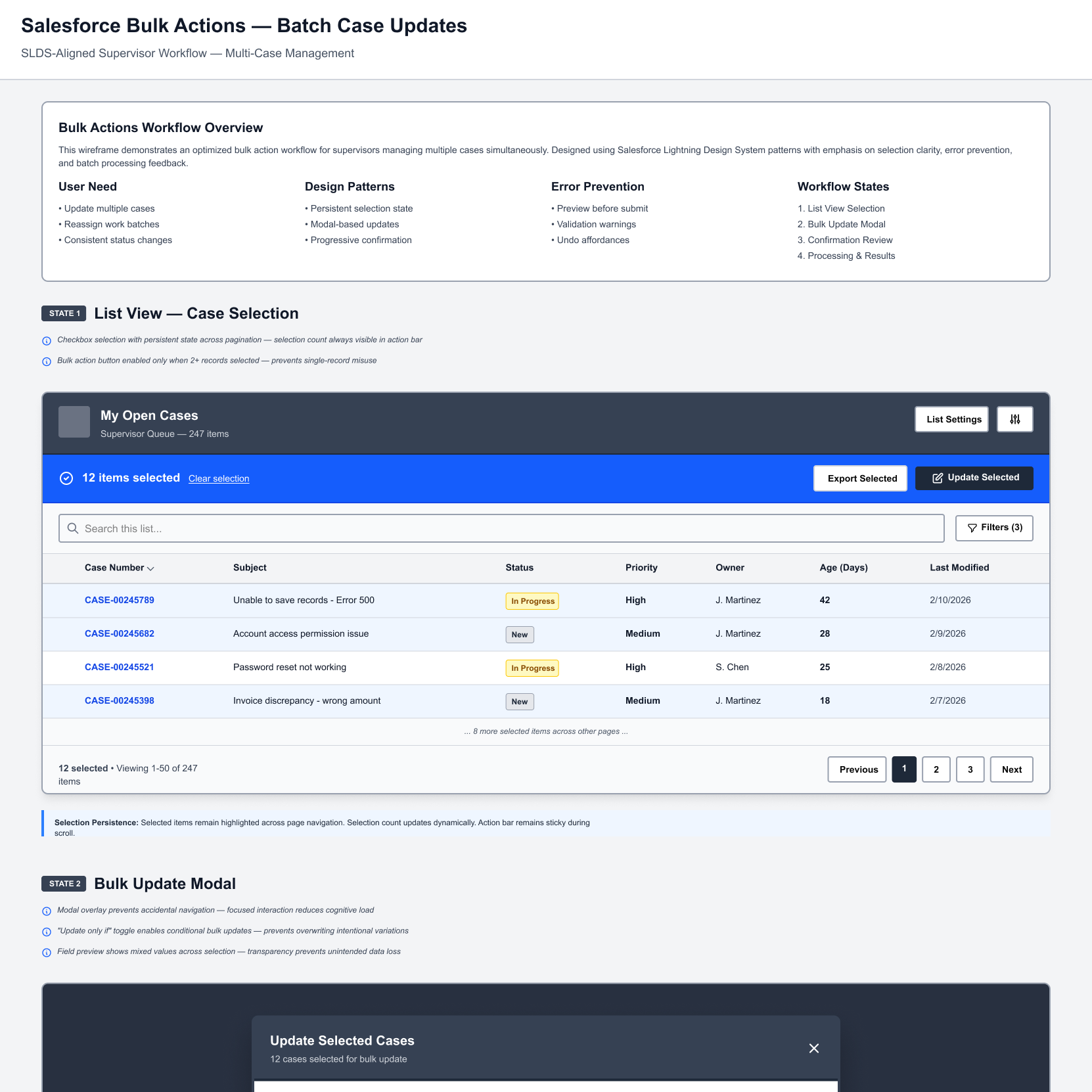This screenshot has height=1092, width=1092.
Task: Sort by the Case Number column chevron
Action: point(150,568)
